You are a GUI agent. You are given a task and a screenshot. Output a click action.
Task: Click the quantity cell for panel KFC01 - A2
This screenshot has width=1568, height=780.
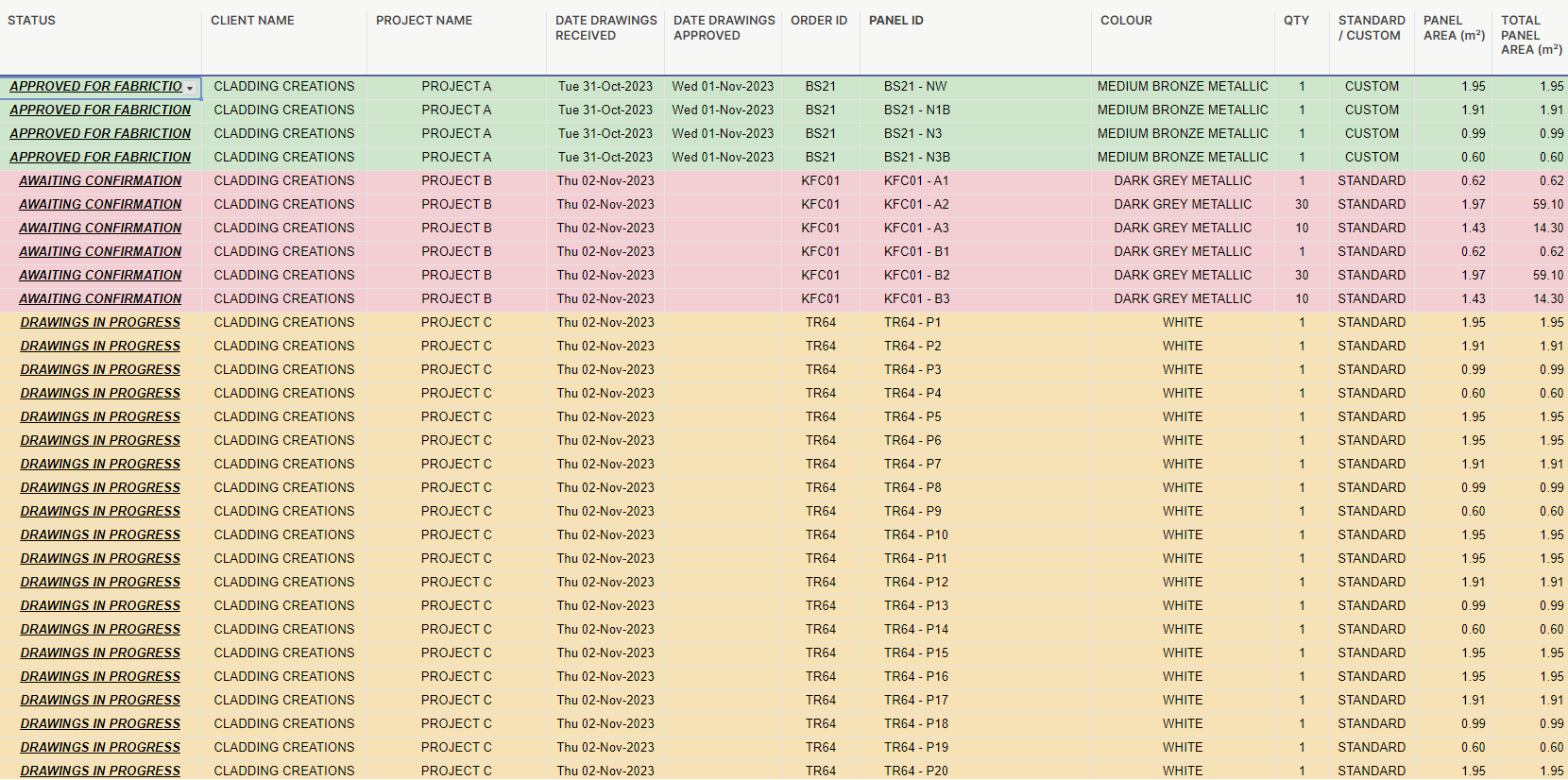point(1302,205)
